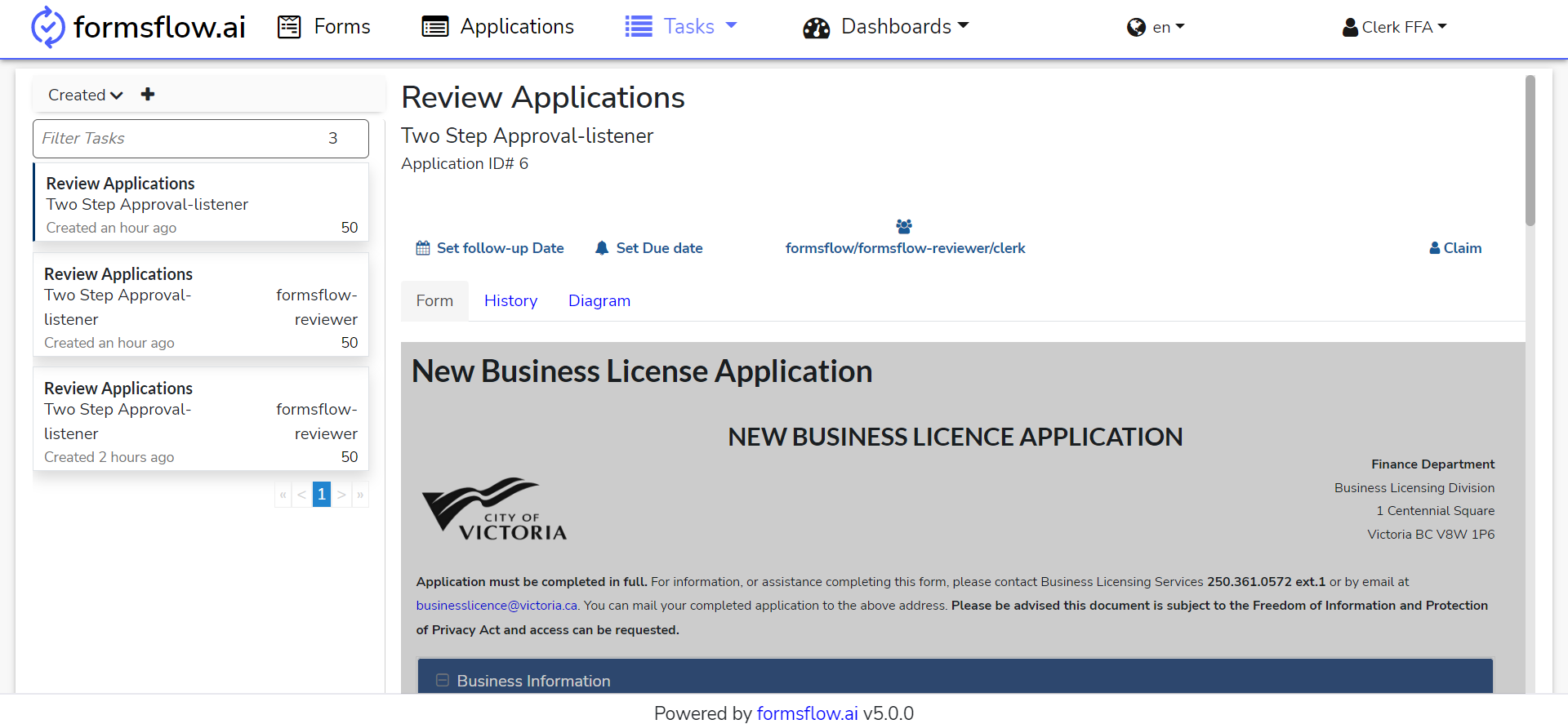Viewport: 1568px width, 724px height.
Task: Go to first page in pagination
Action: (x=283, y=495)
